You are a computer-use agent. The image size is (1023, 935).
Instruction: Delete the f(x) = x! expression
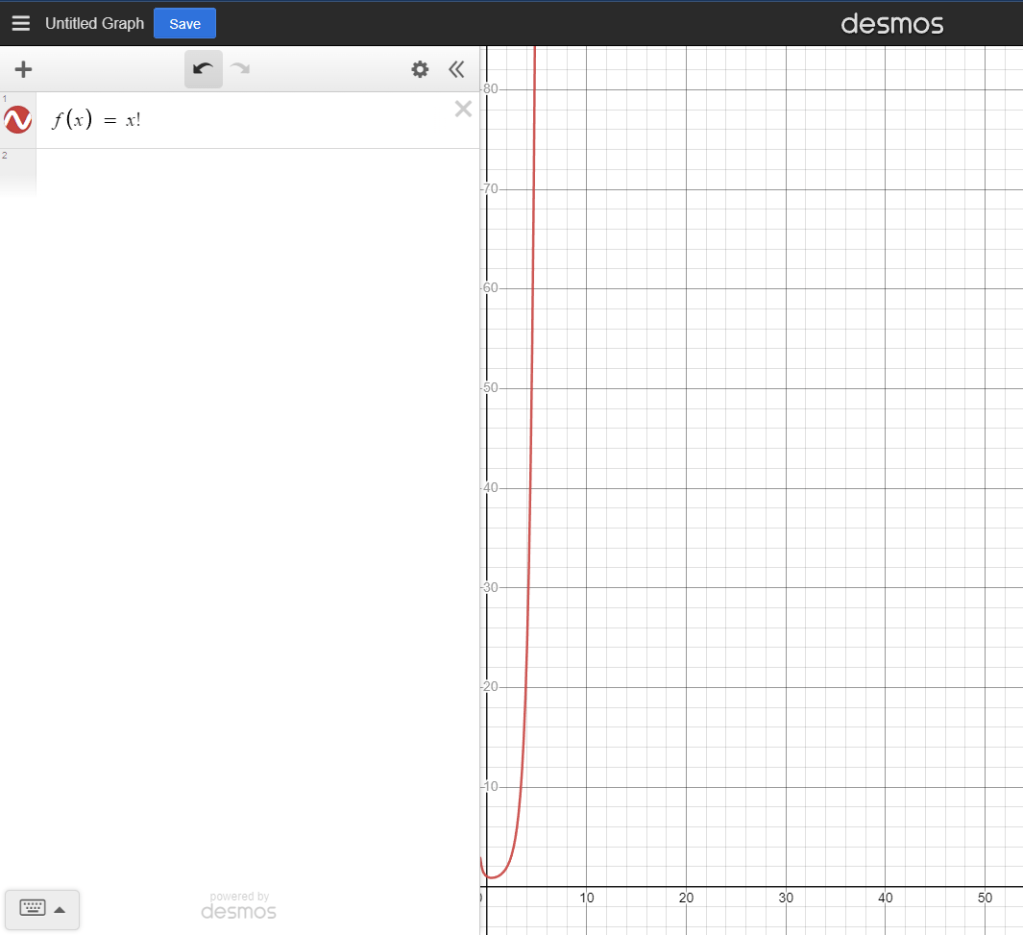pos(463,109)
